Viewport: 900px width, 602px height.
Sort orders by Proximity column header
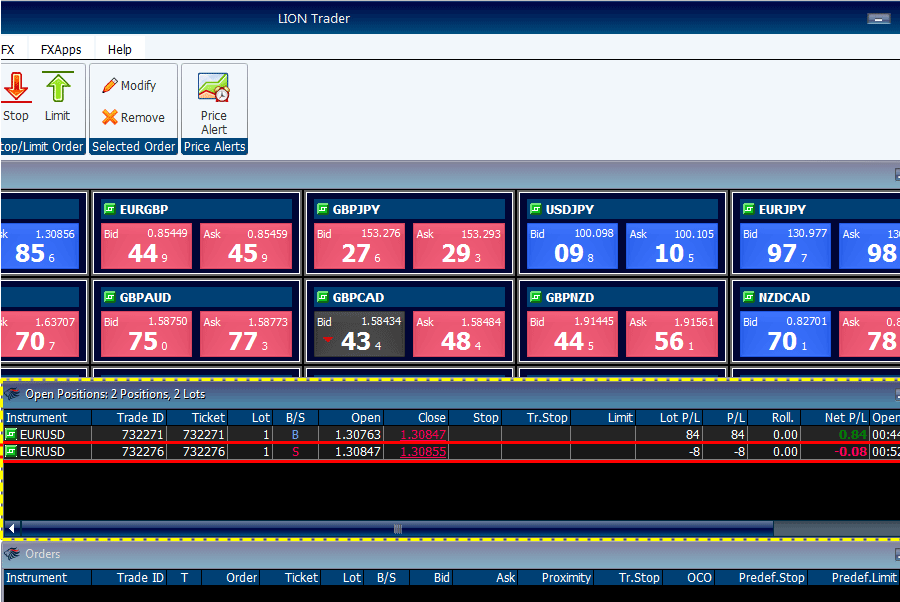[567, 578]
